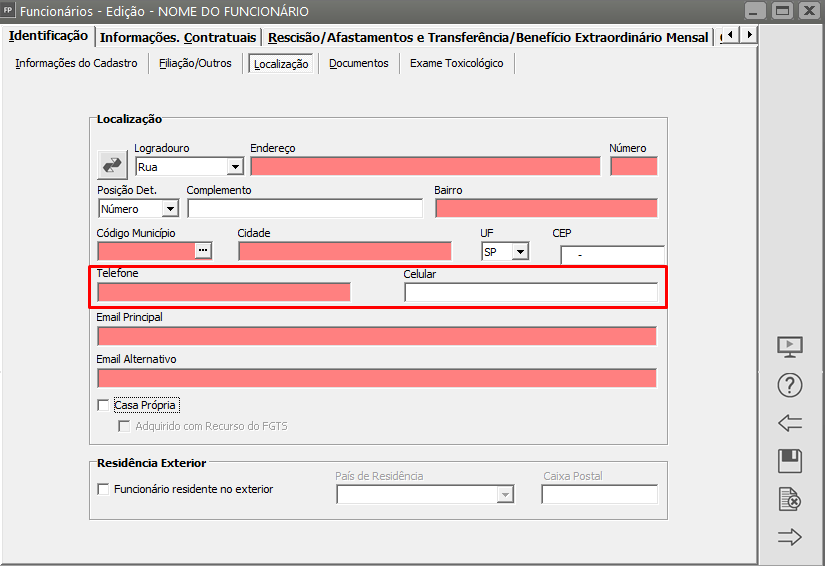Expand the UF state dropdown
The width and height of the screenshot is (825, 566).
pos(520,251)
